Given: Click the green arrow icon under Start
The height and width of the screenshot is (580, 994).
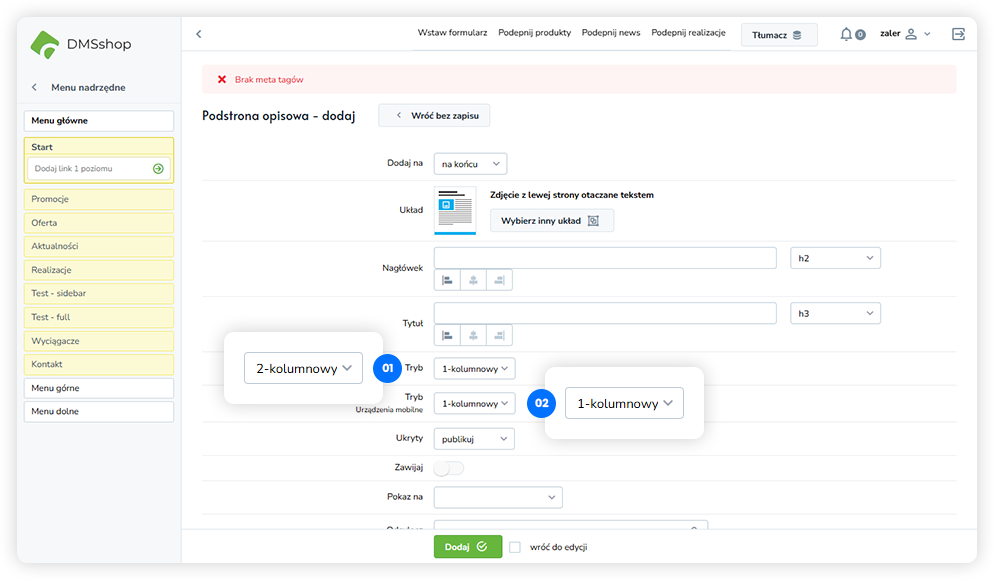Looking at the screenshot, I should 158,169.
